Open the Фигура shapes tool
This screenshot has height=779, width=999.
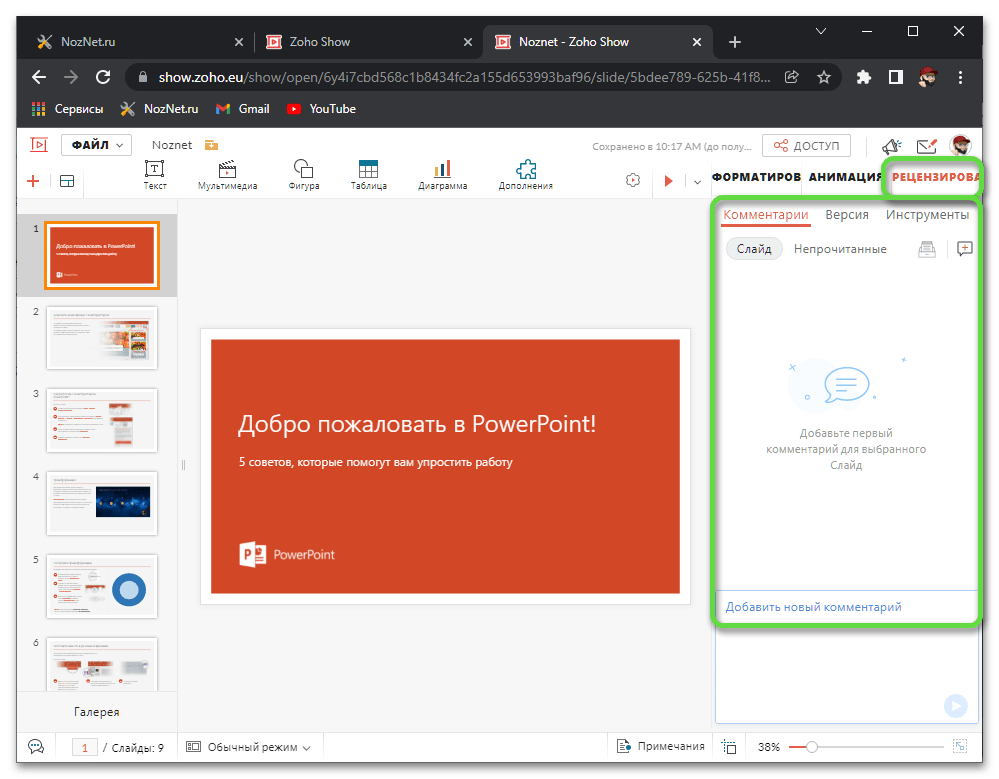pyautogui.click(x=303, y=175)
